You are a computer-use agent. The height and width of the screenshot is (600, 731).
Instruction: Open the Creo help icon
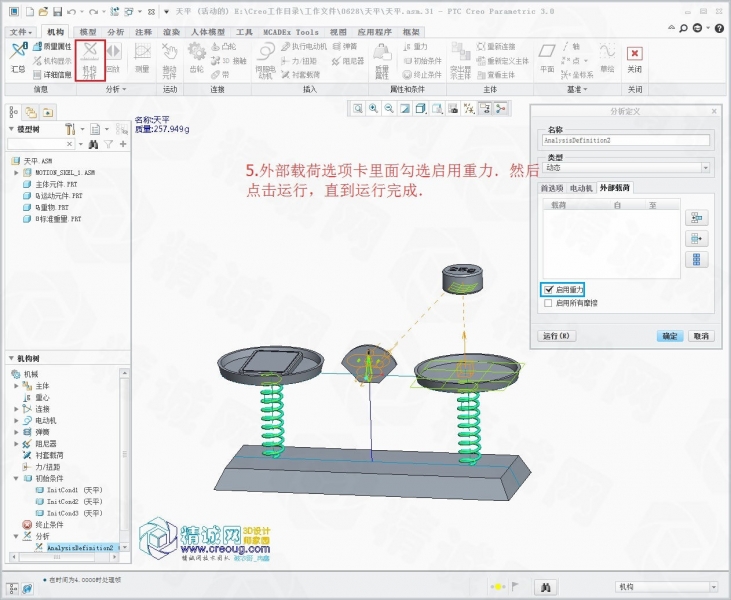tap(719, 28)
